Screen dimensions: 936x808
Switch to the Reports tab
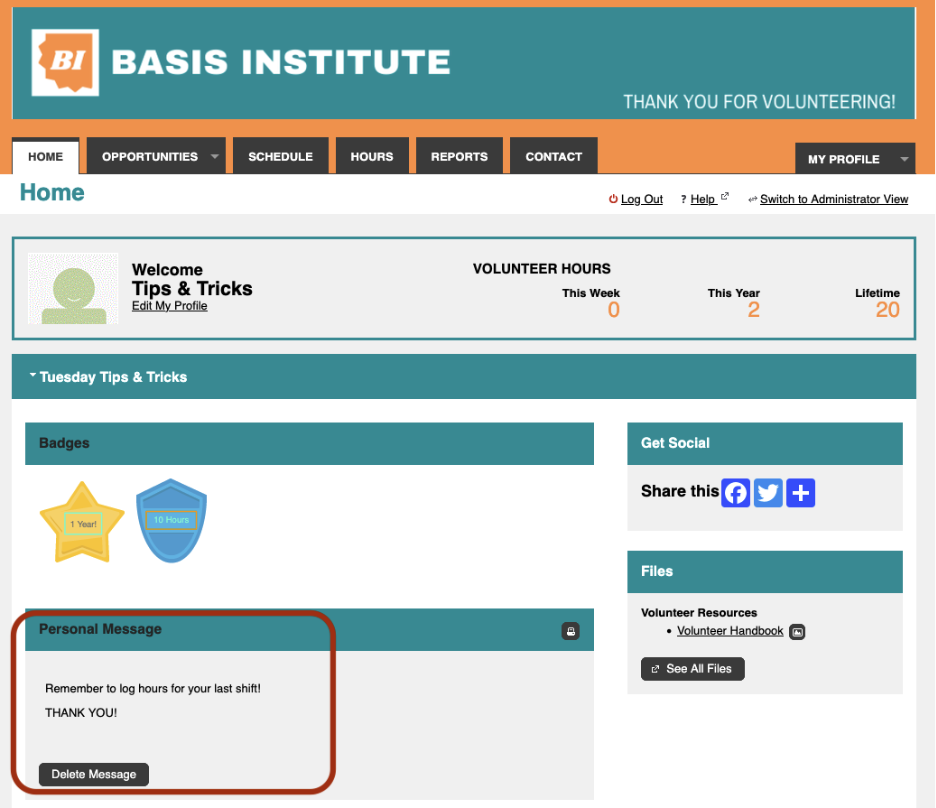coord(459,157)
